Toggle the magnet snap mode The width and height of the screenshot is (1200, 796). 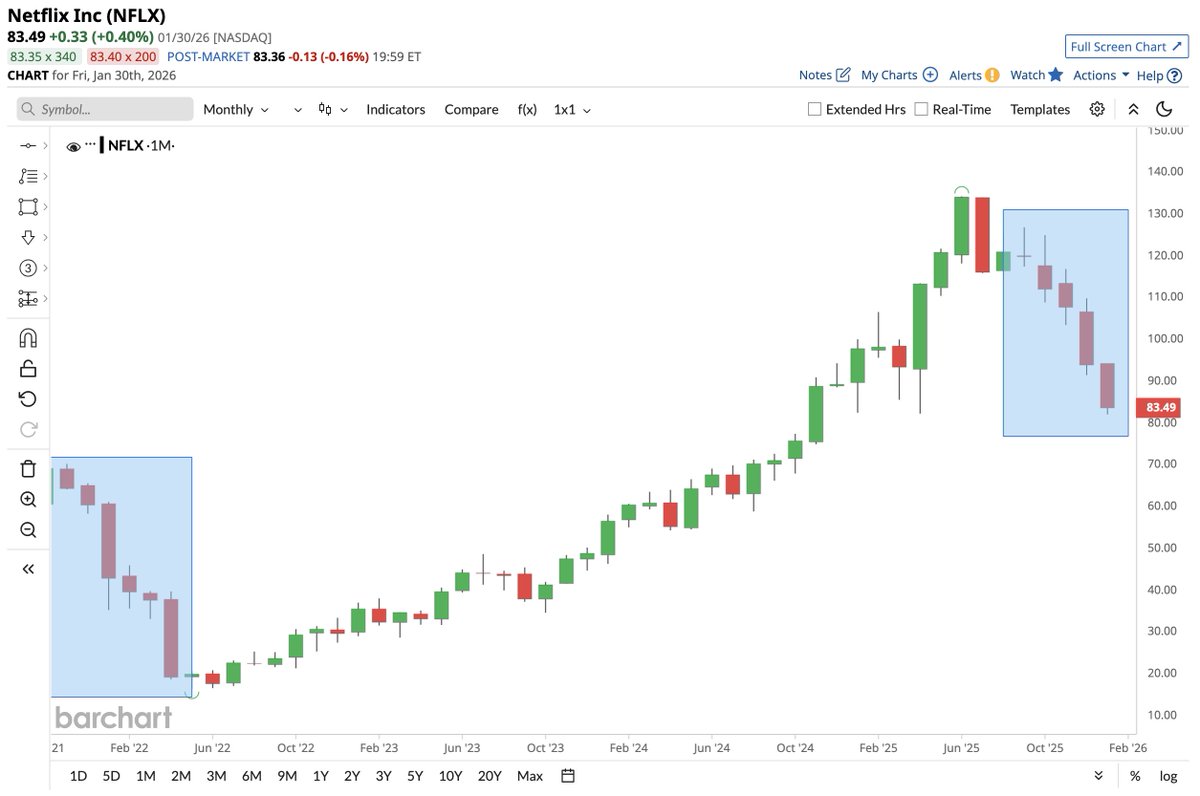click(x=28, y=338)
